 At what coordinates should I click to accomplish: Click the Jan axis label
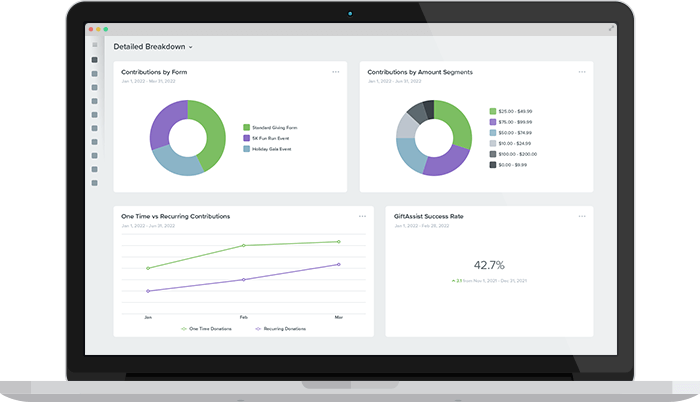148,317
